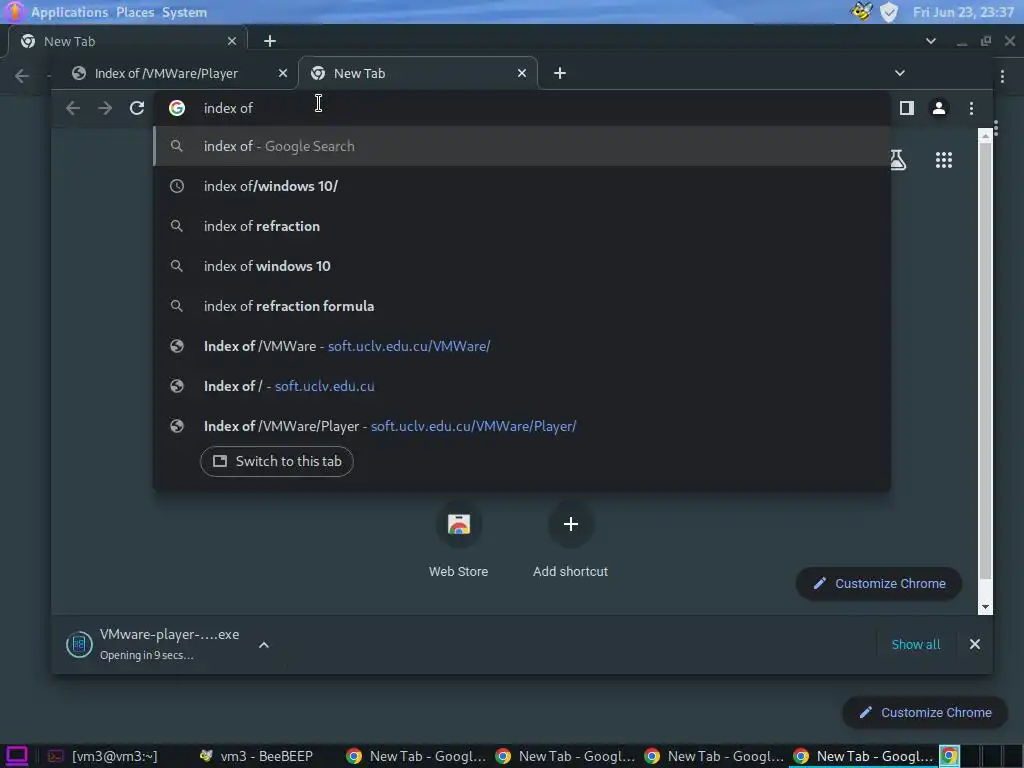Image resolution: width=1024 pixels, height=768 pixels.
Task: Open soft.uclv.edu.cu/VMWare/Player/ suggestion
Action: click(522, 426)
